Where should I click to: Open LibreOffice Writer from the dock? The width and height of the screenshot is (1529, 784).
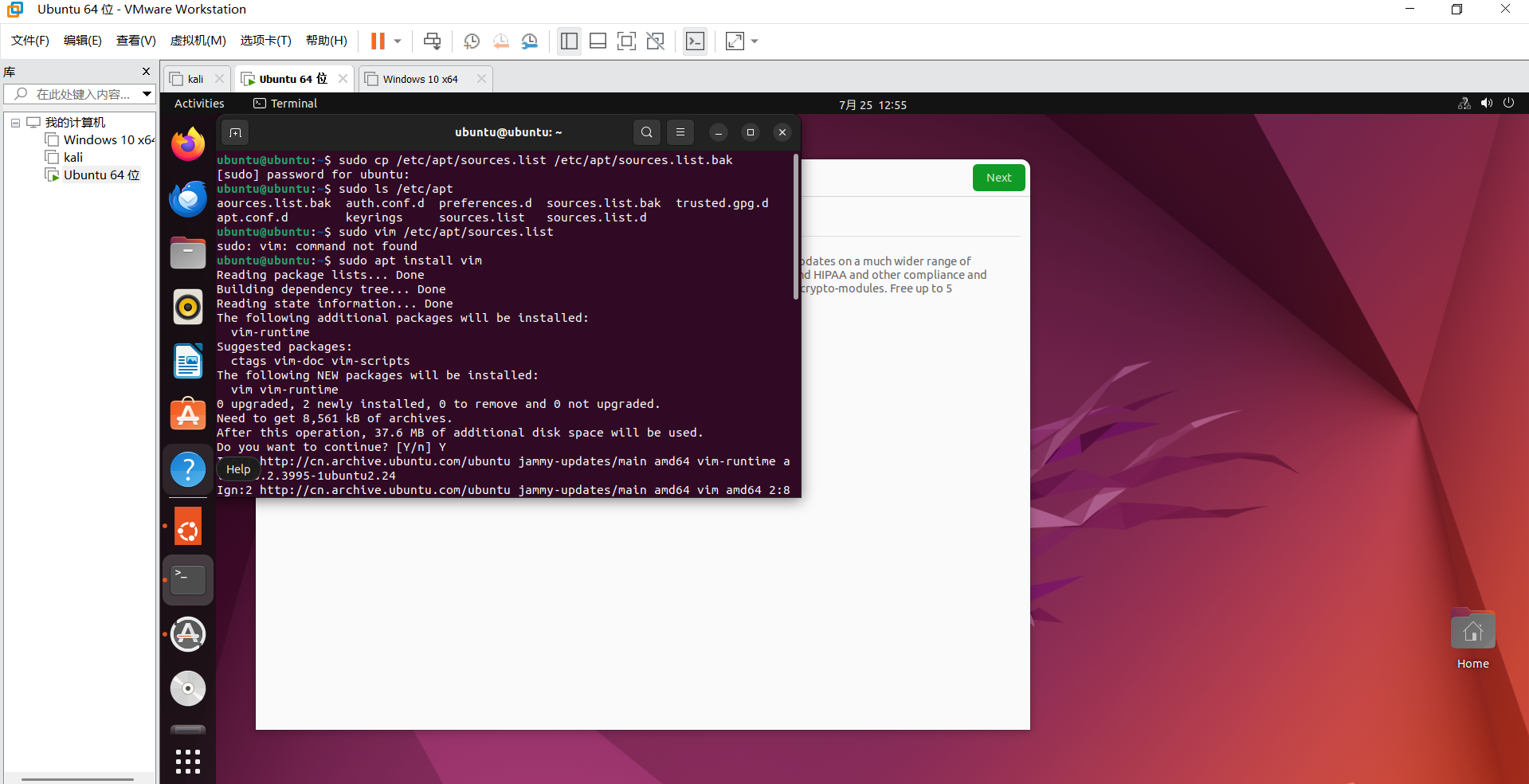(x=188, y=361)
